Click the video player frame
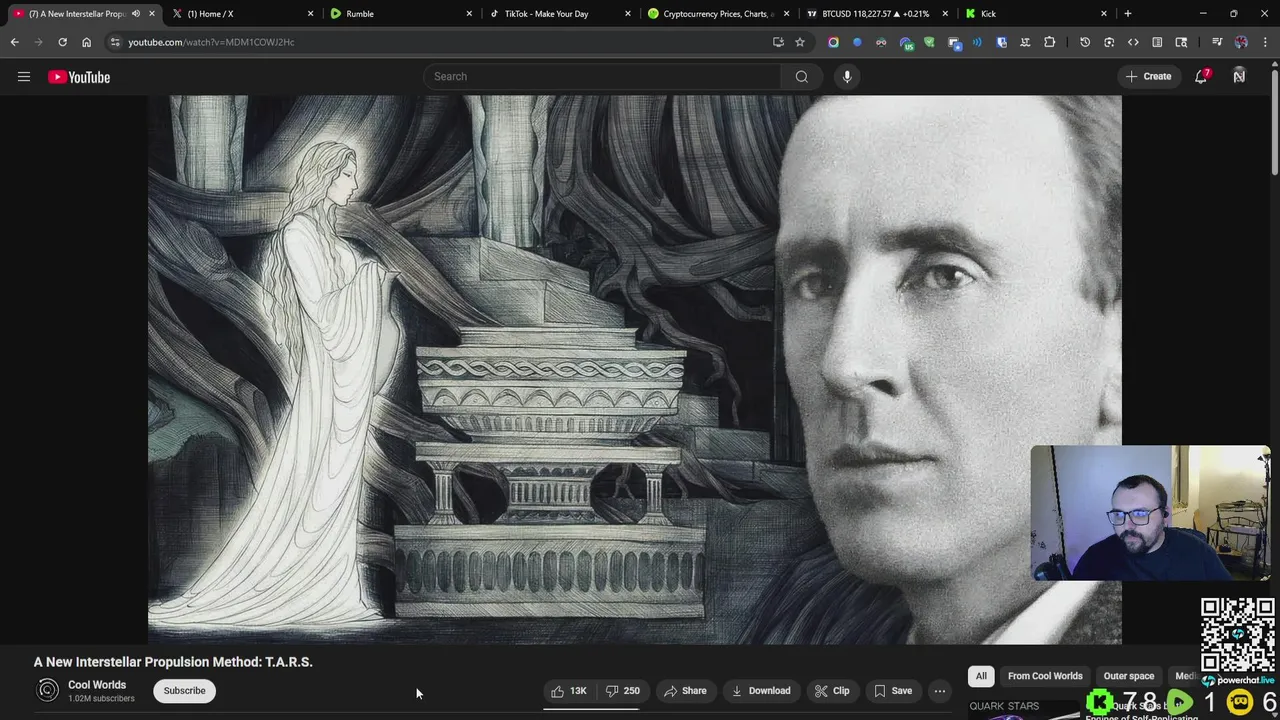 (x=635, y=370)
